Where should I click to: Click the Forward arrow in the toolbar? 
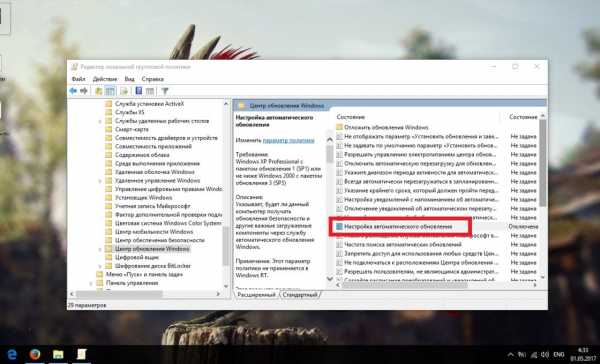(84, 91)
